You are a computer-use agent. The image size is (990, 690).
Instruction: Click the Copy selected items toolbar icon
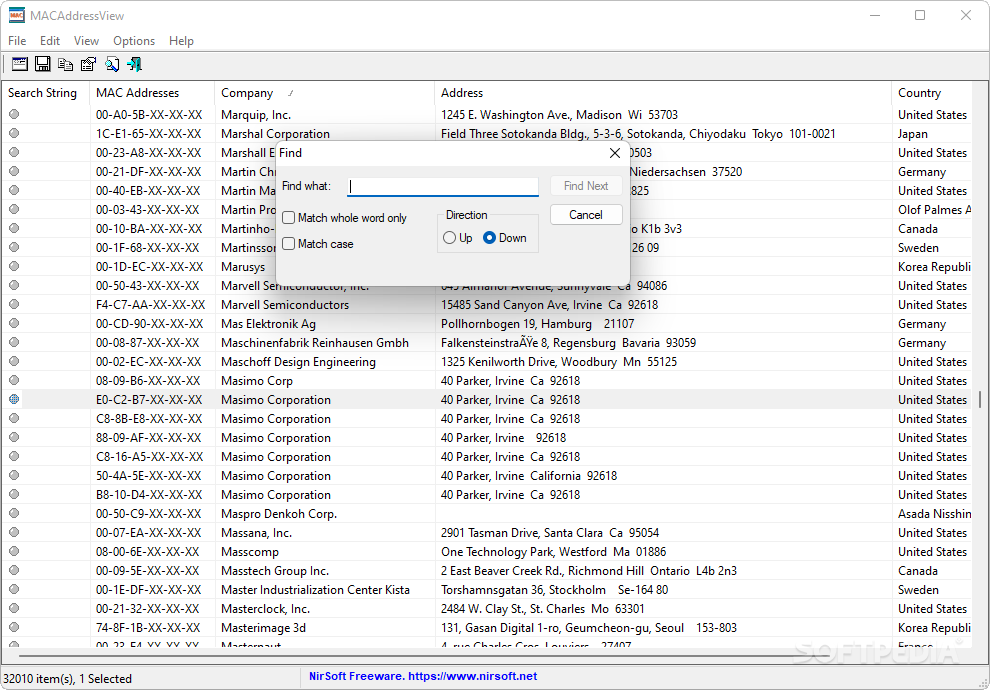(x=66, y=64)
